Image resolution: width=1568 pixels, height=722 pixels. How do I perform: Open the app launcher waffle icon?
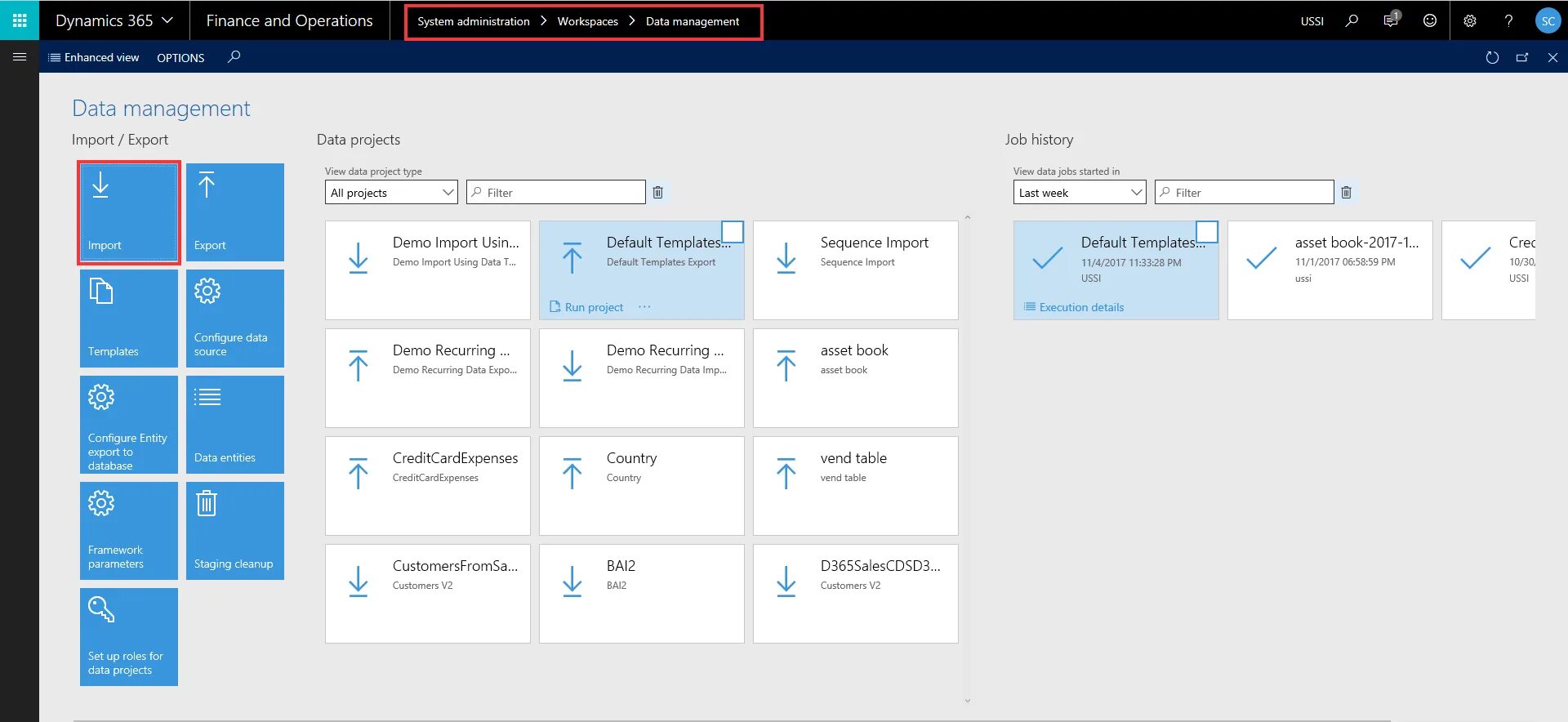[x=20, y=20]
